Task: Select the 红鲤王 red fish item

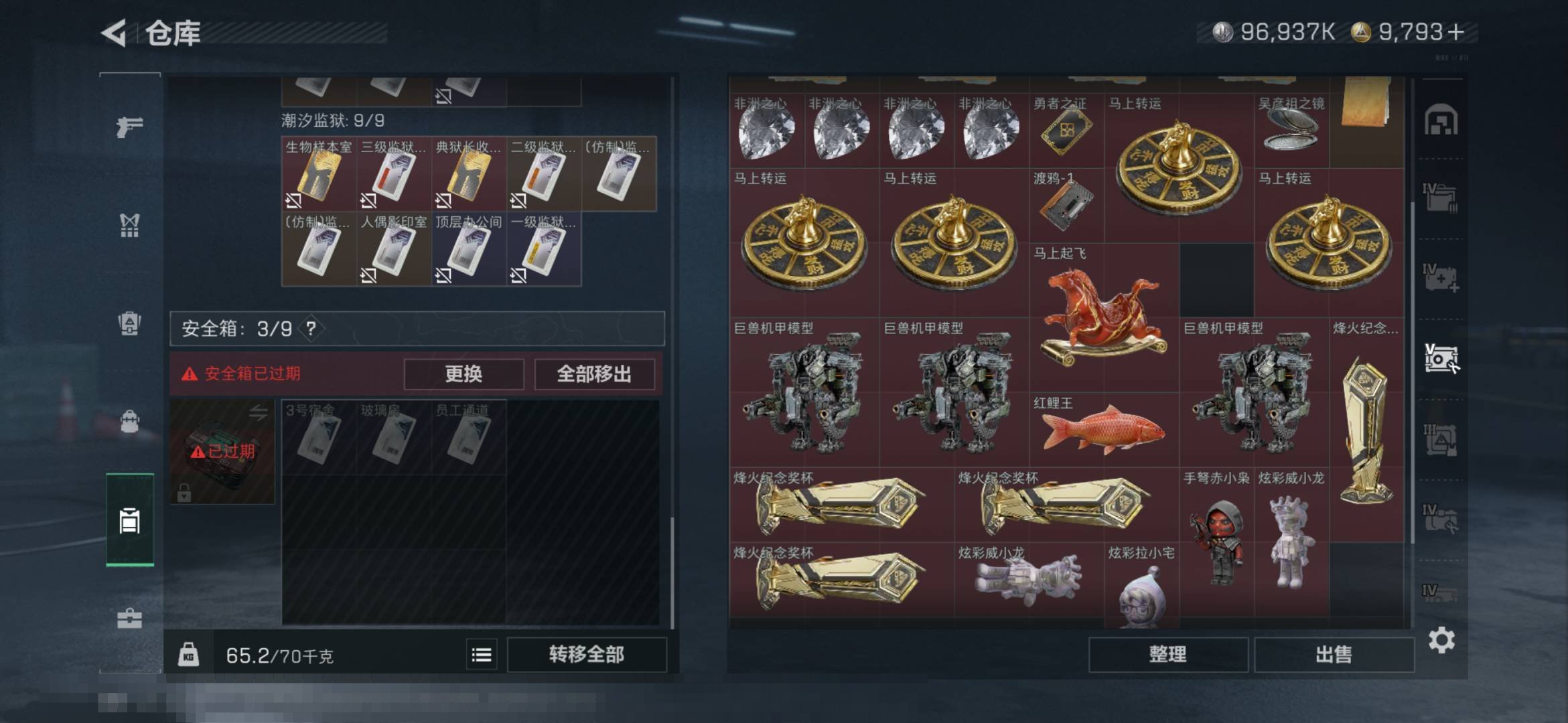Action: (x=1104, y=429)
